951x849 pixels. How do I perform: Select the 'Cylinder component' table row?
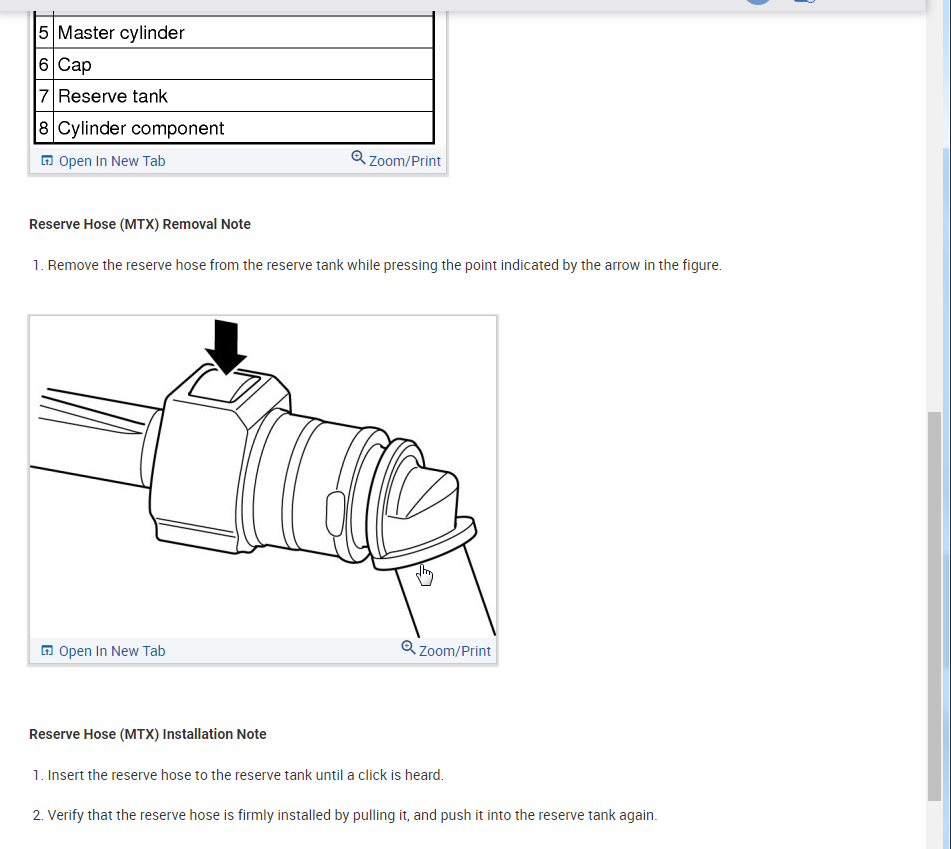[234, 128]
